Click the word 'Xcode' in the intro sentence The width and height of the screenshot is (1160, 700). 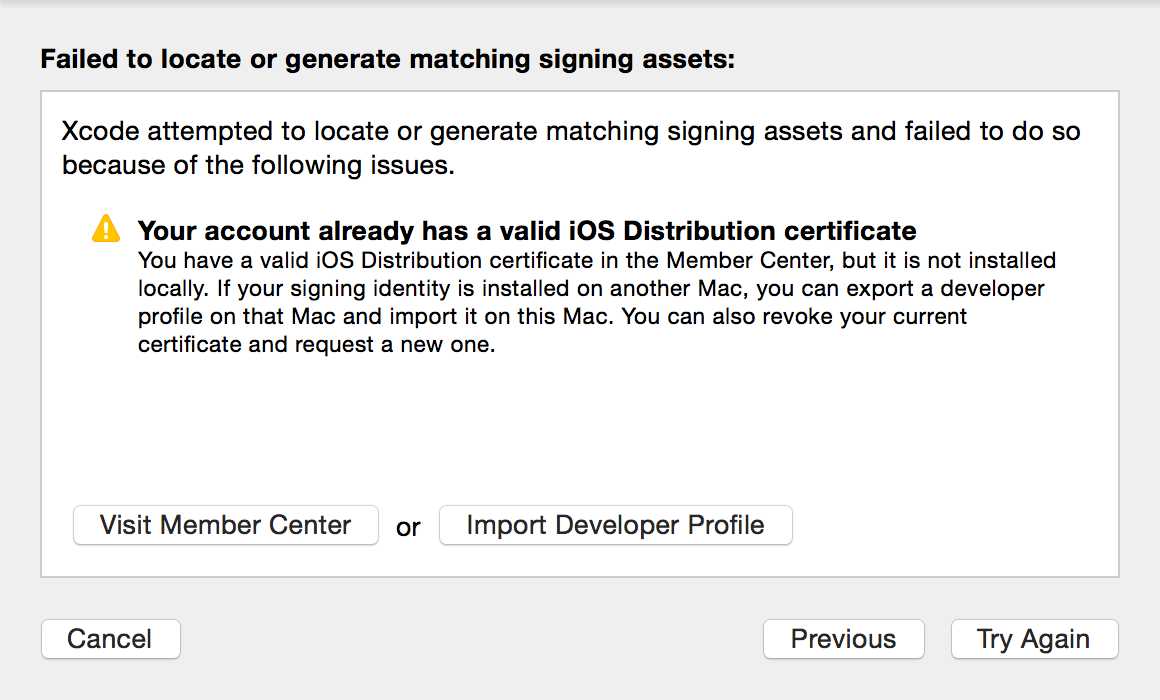click(101, 131)
